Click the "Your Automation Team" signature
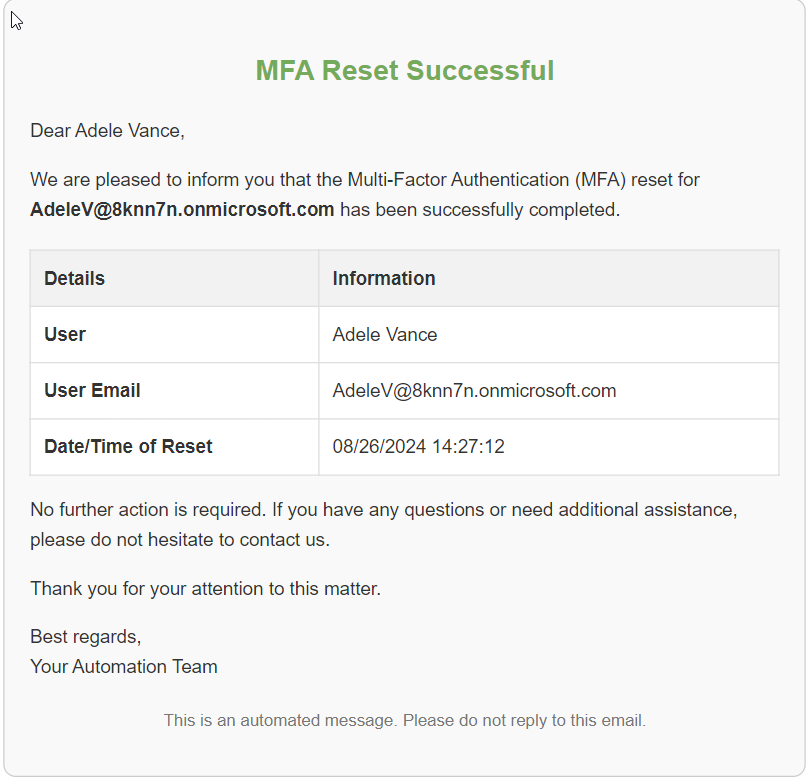The image size is (809, 780). point(124,667)
